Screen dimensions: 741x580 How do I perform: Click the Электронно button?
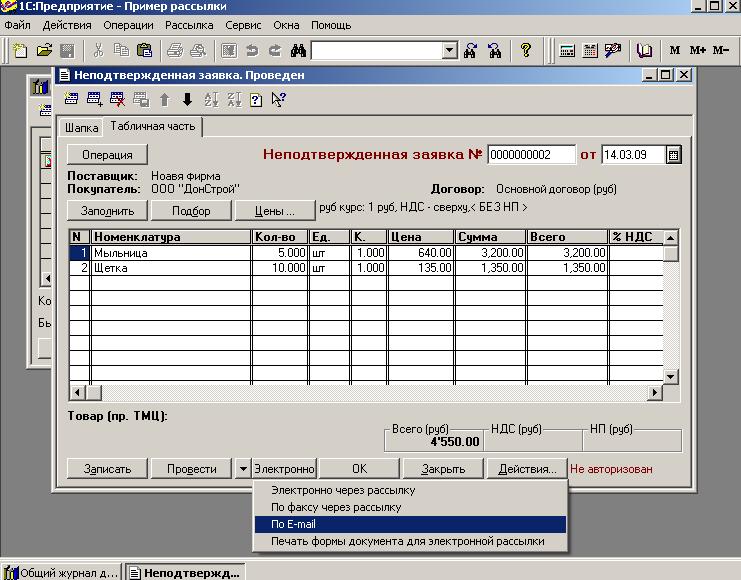coord(284,468)
